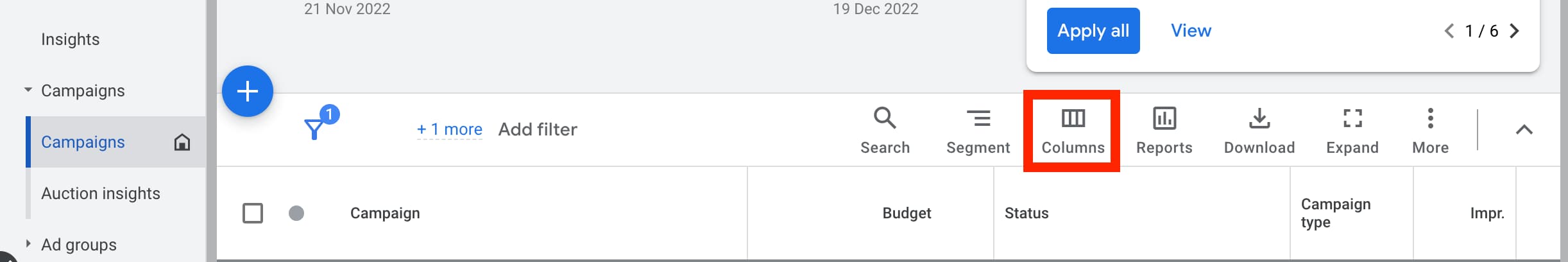Open the More three-dot menu
Screen dimensions: 1568x262
[1430, 118]
